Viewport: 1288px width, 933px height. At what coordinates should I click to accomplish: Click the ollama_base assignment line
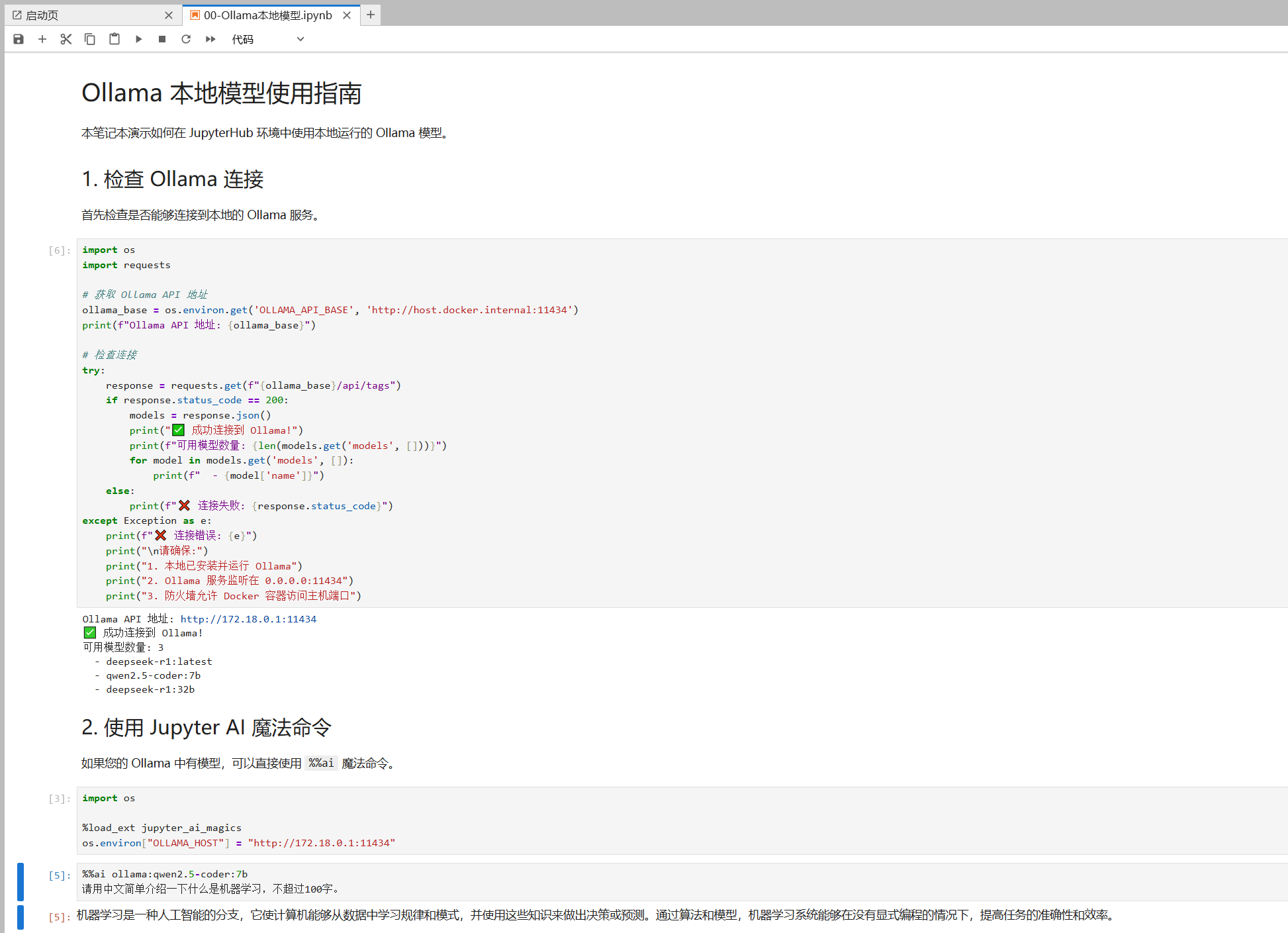[330, 310]
